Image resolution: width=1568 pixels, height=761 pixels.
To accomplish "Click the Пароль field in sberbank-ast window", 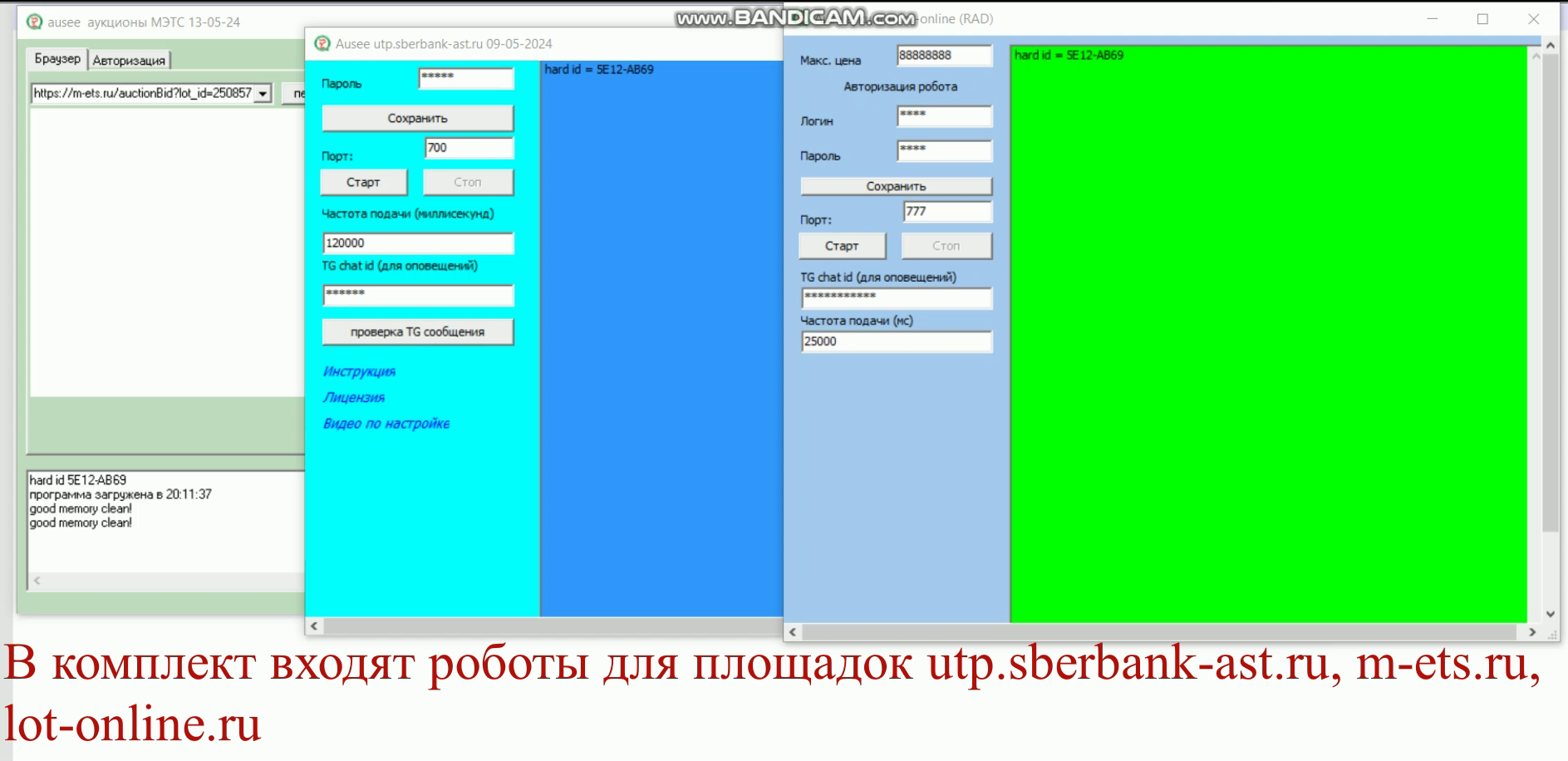I will [466, 78].
